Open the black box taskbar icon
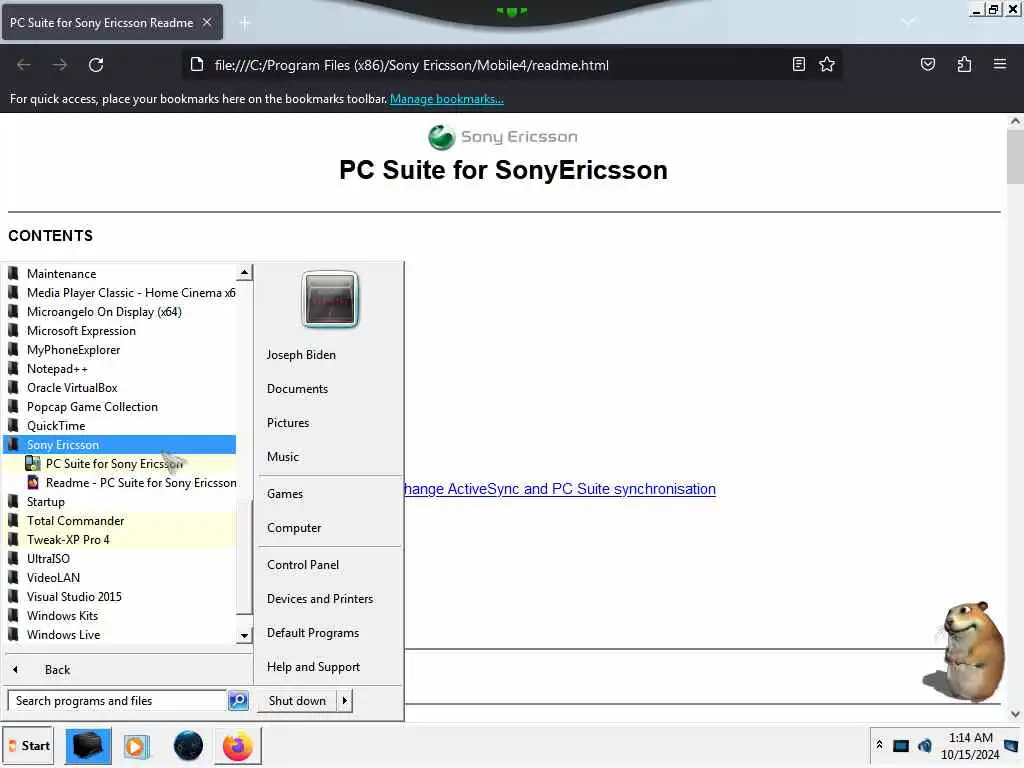 (88, 746)
